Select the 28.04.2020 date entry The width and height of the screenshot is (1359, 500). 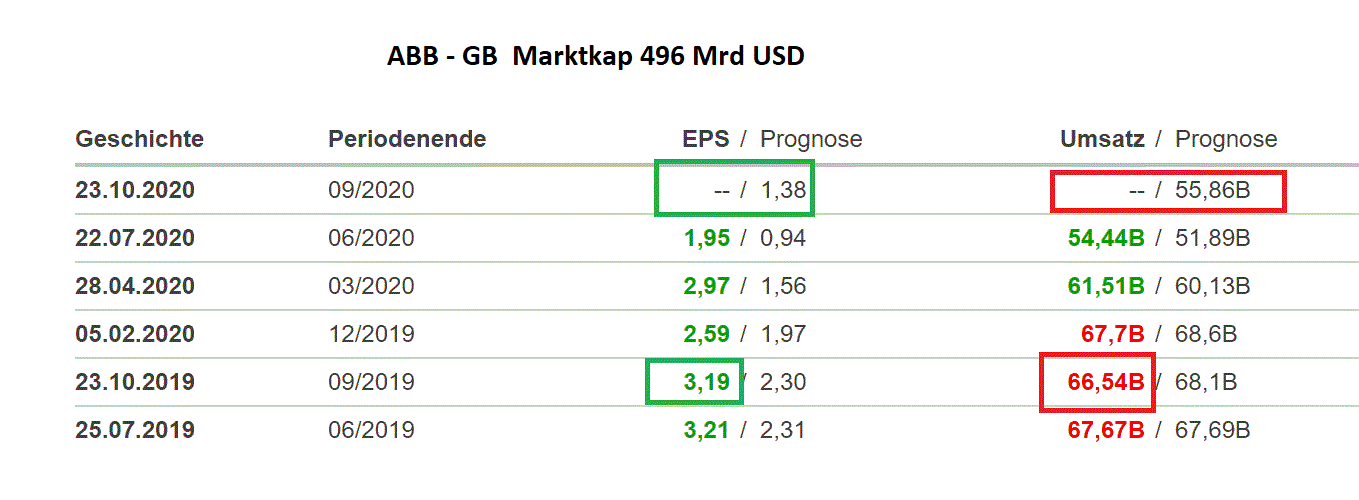(x=135, y=286)
